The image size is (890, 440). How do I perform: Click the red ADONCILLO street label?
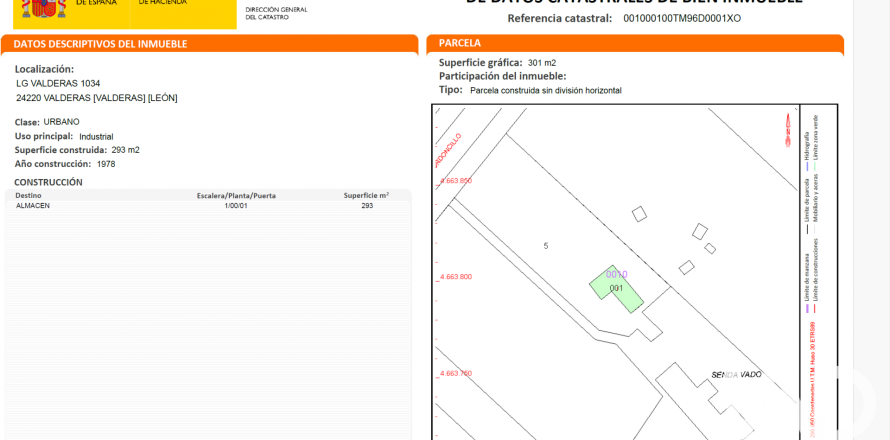click(450, 150)
